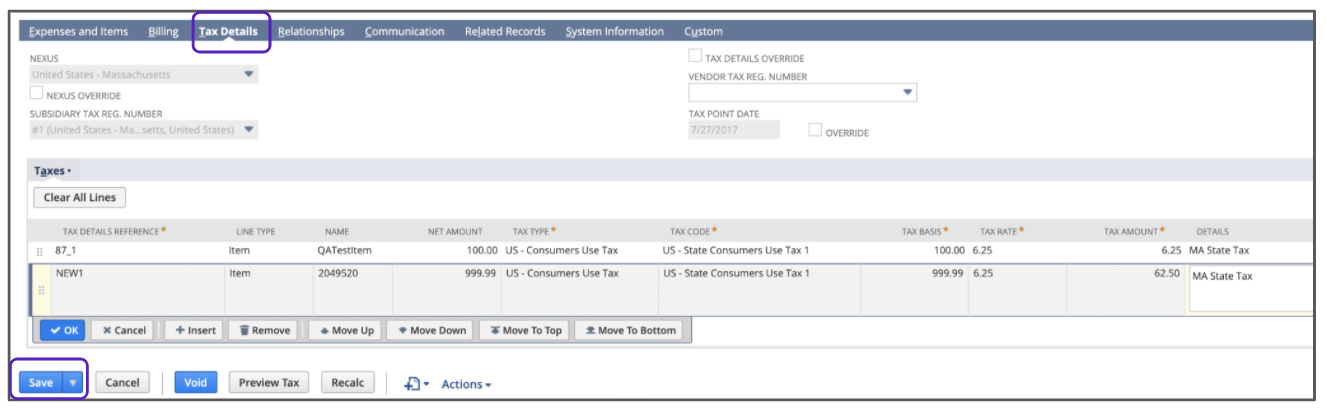The width and height of the screenshot is (1326, 408).
Task: Click the drag handle on row 87_1
Action: (x=40, y=251)
